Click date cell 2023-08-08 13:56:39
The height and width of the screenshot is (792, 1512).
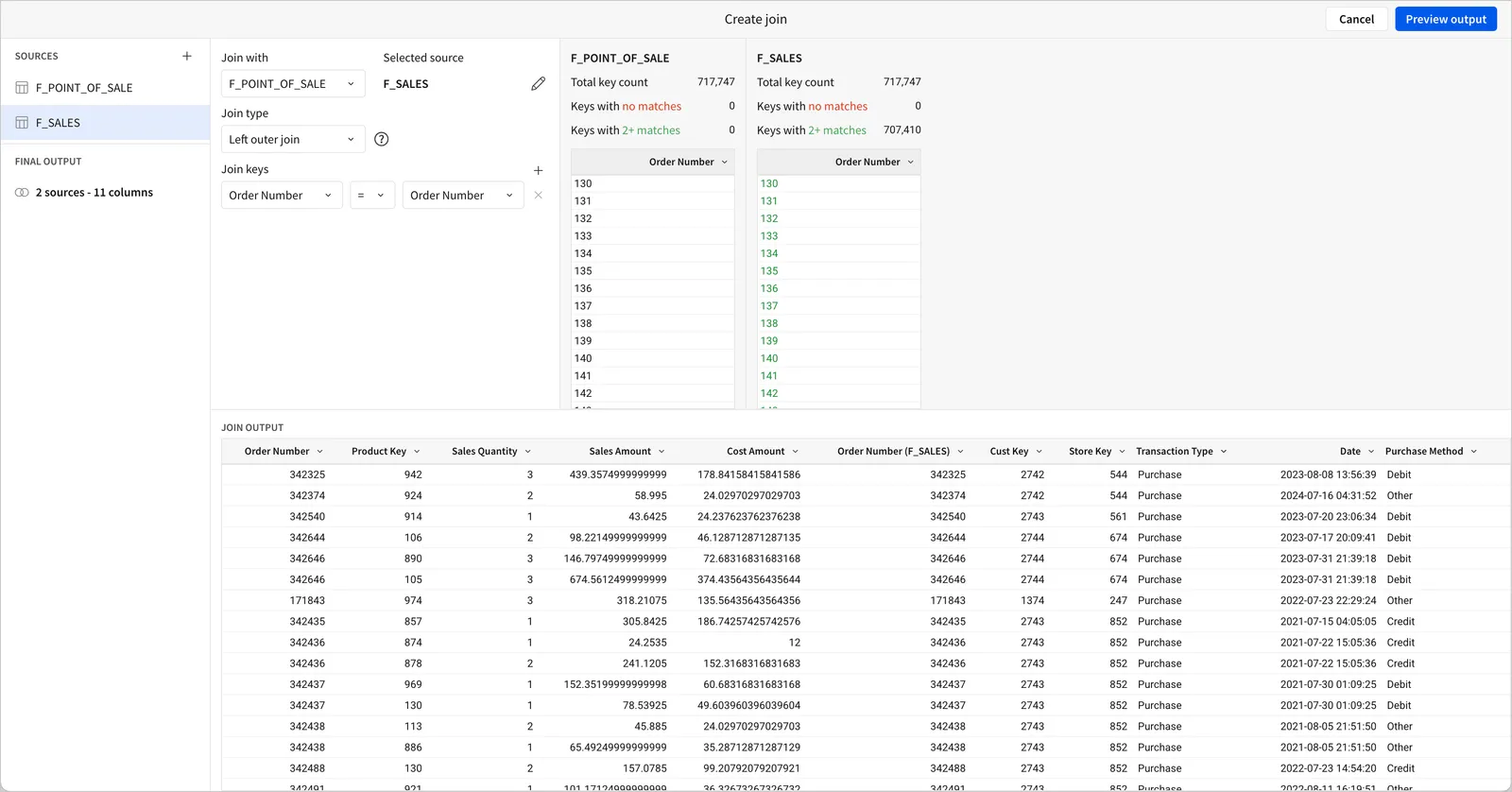(x=1328, y=475)
